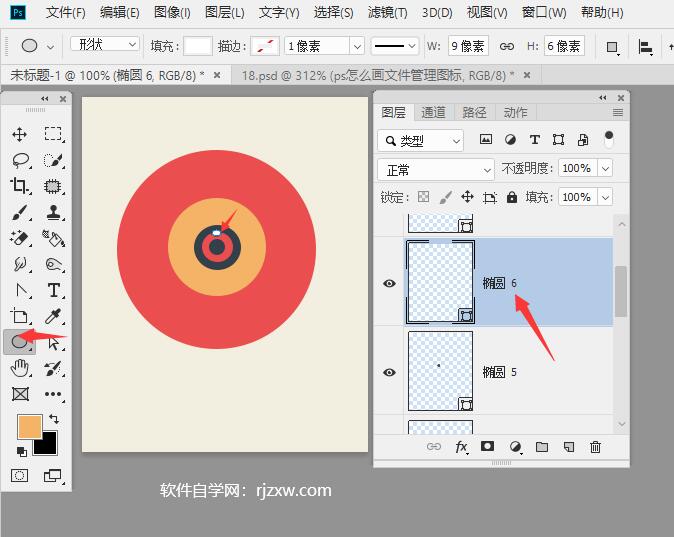
Task: Toggle link width and height
Action: [507, 46]
